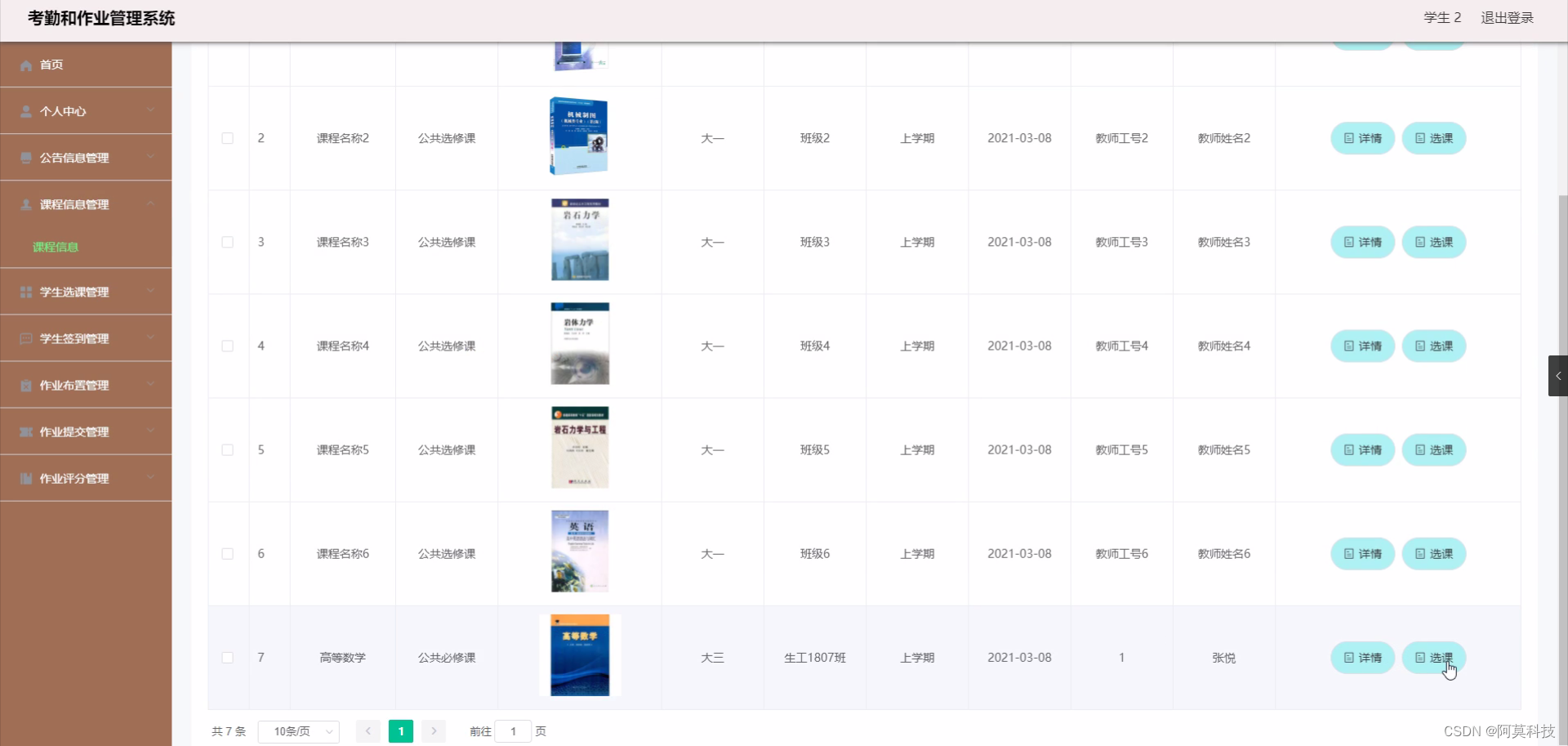Click 退出登录 to log out
Image resolution: width=1568 pixels, height=746 pixels.
1507,17
